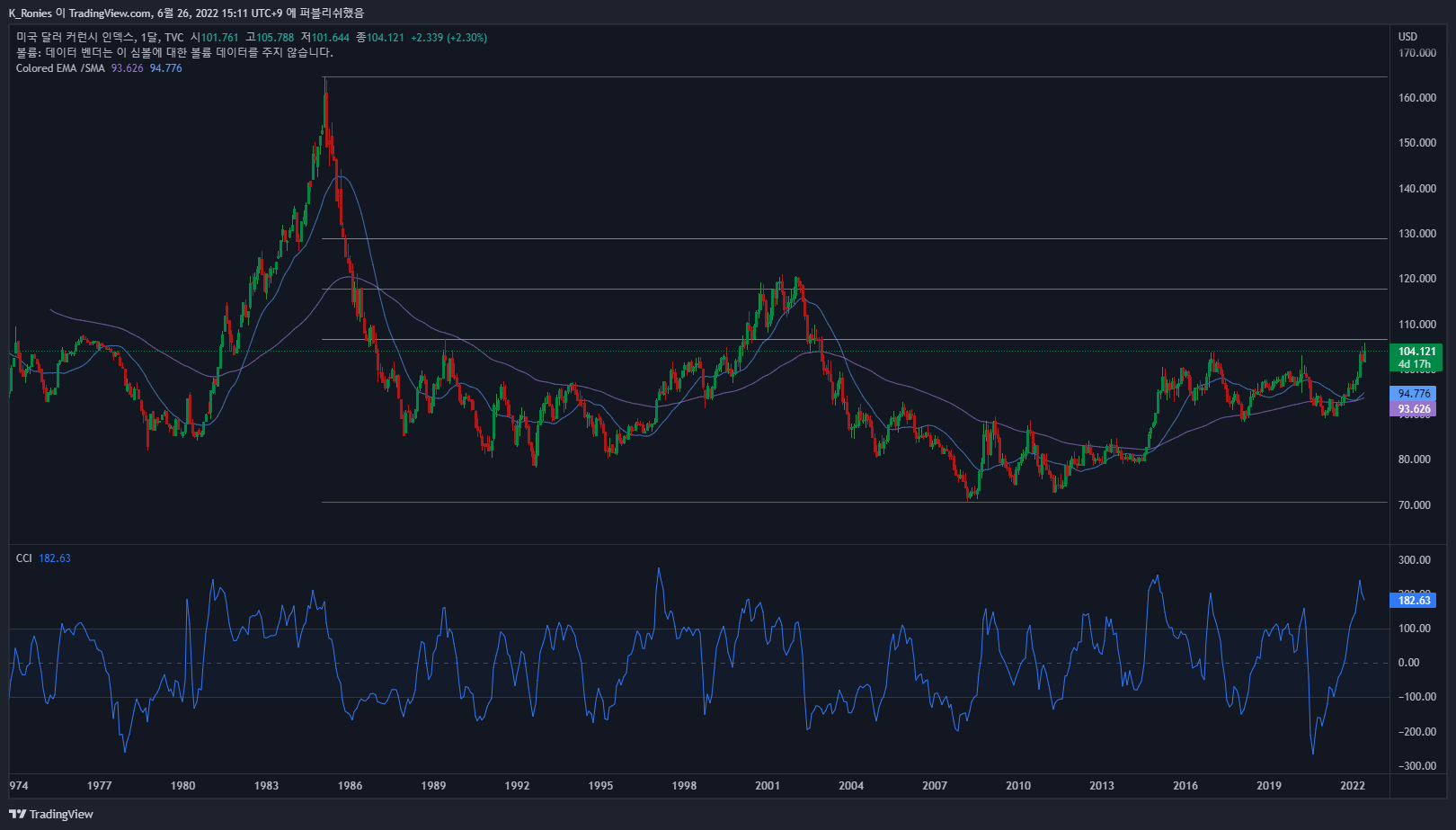Viewport: 1456px width, 830px height.
Task: Click the 2022 year label on time axis
Action: (1352, 786)
